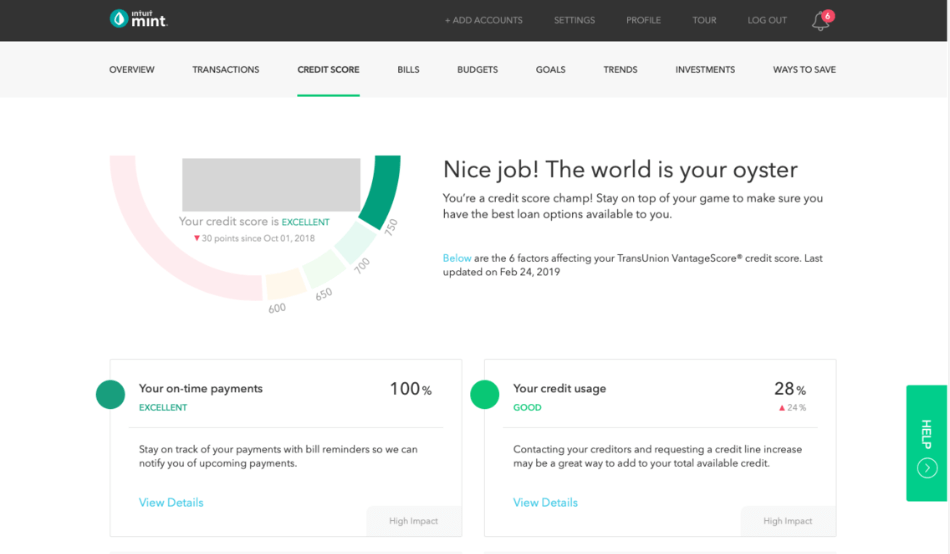Click the dark green excellent gauge segment
Viewport: 950px width, 554px height.
[381, 191]
